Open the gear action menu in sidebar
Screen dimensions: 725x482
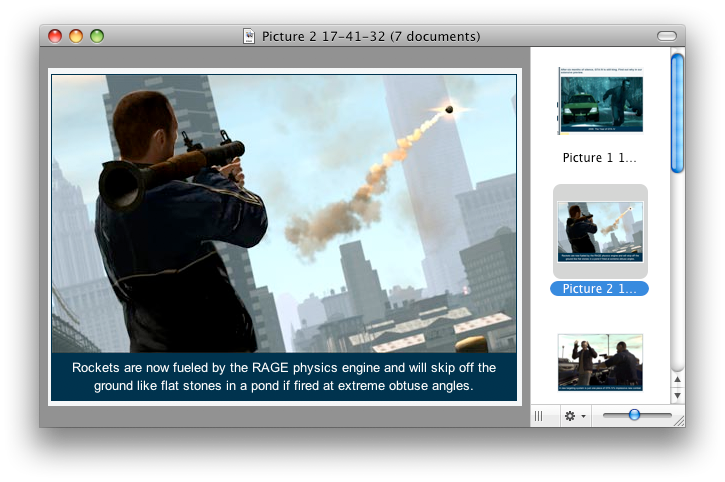click(x=575, y=416)
